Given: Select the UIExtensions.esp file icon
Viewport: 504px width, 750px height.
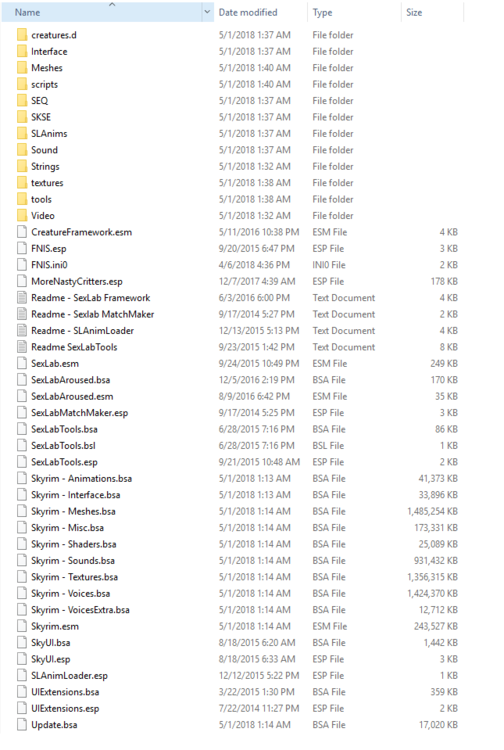Looking at the screenshot, I should point(22,708).
